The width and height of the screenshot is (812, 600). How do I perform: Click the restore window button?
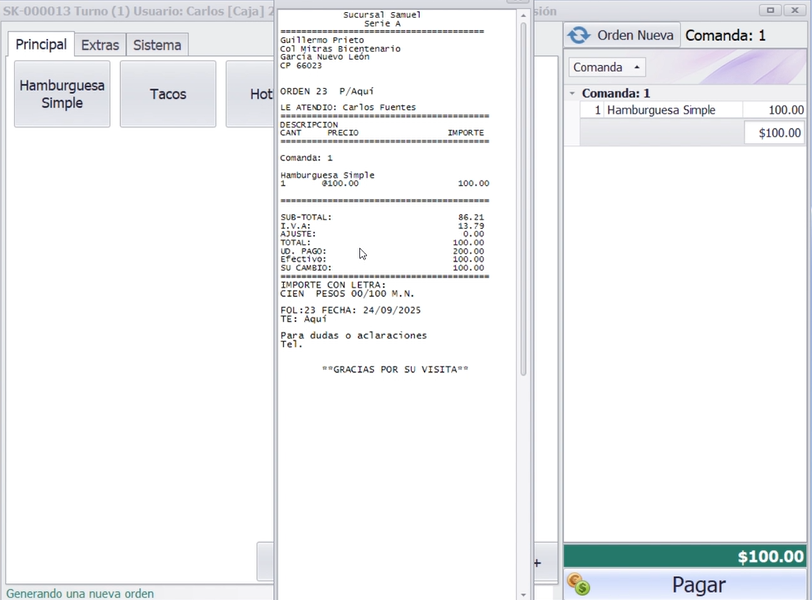pos(770,9)
